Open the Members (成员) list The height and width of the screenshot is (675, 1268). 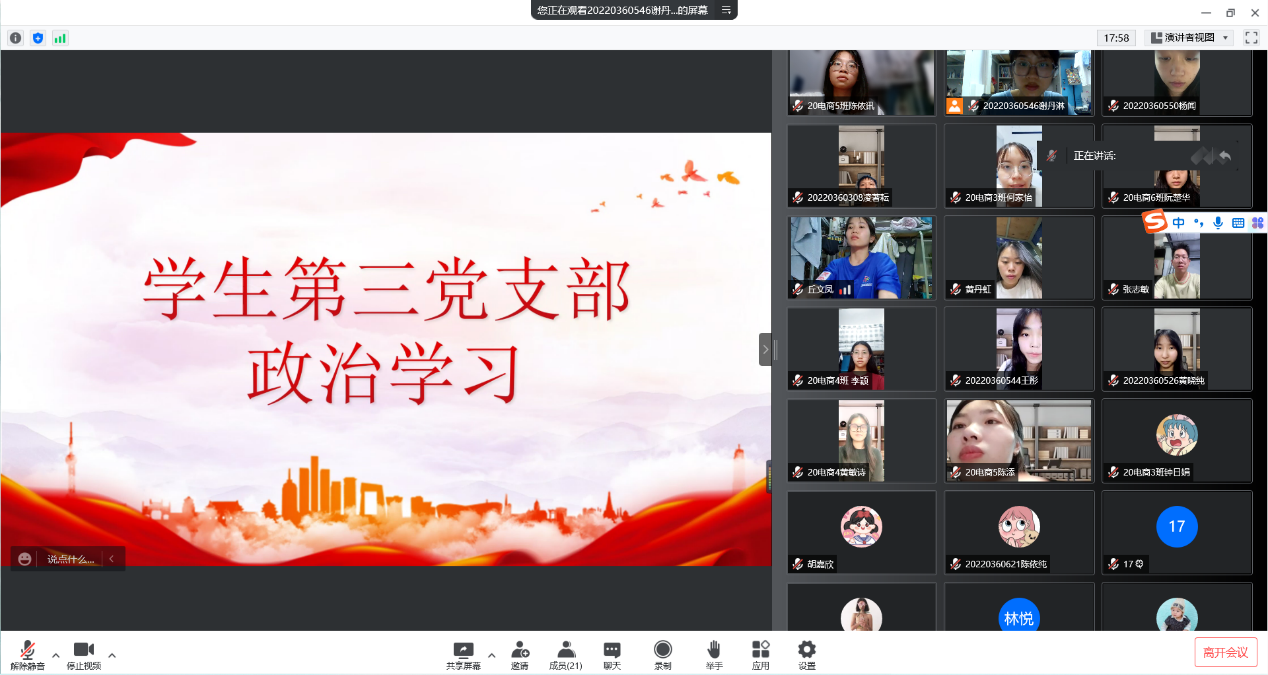tap(566, 654)
